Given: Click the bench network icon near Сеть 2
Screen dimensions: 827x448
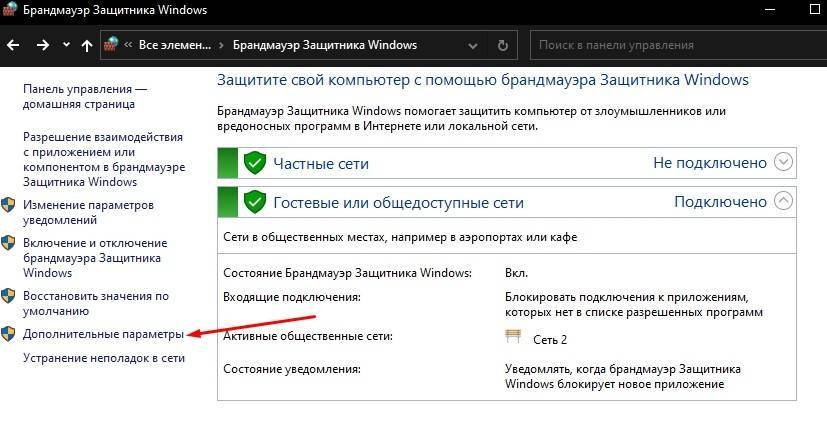Looking at the screenshot, I should tap(516, 339).
